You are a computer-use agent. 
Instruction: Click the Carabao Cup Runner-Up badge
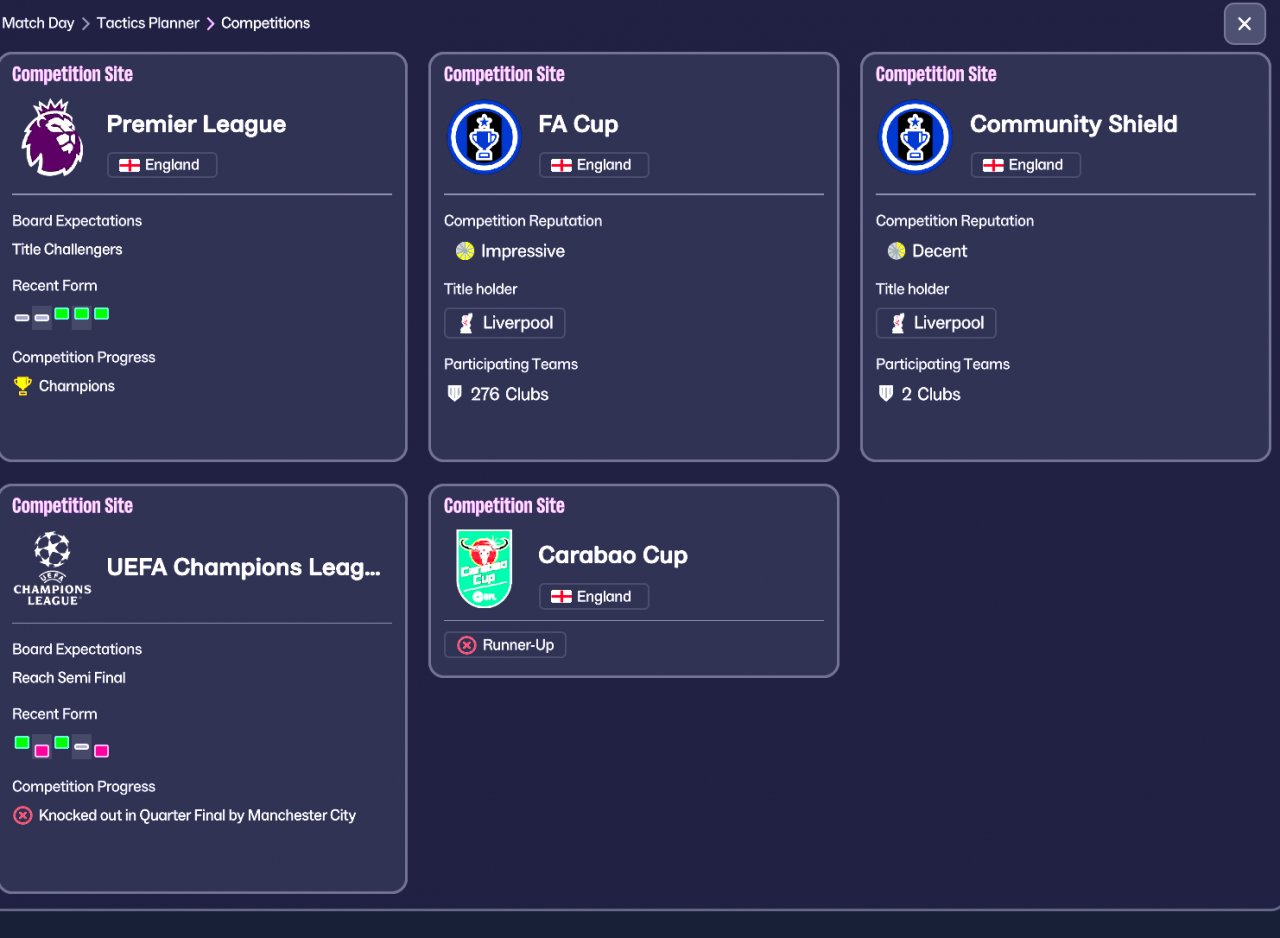[505, 645]
